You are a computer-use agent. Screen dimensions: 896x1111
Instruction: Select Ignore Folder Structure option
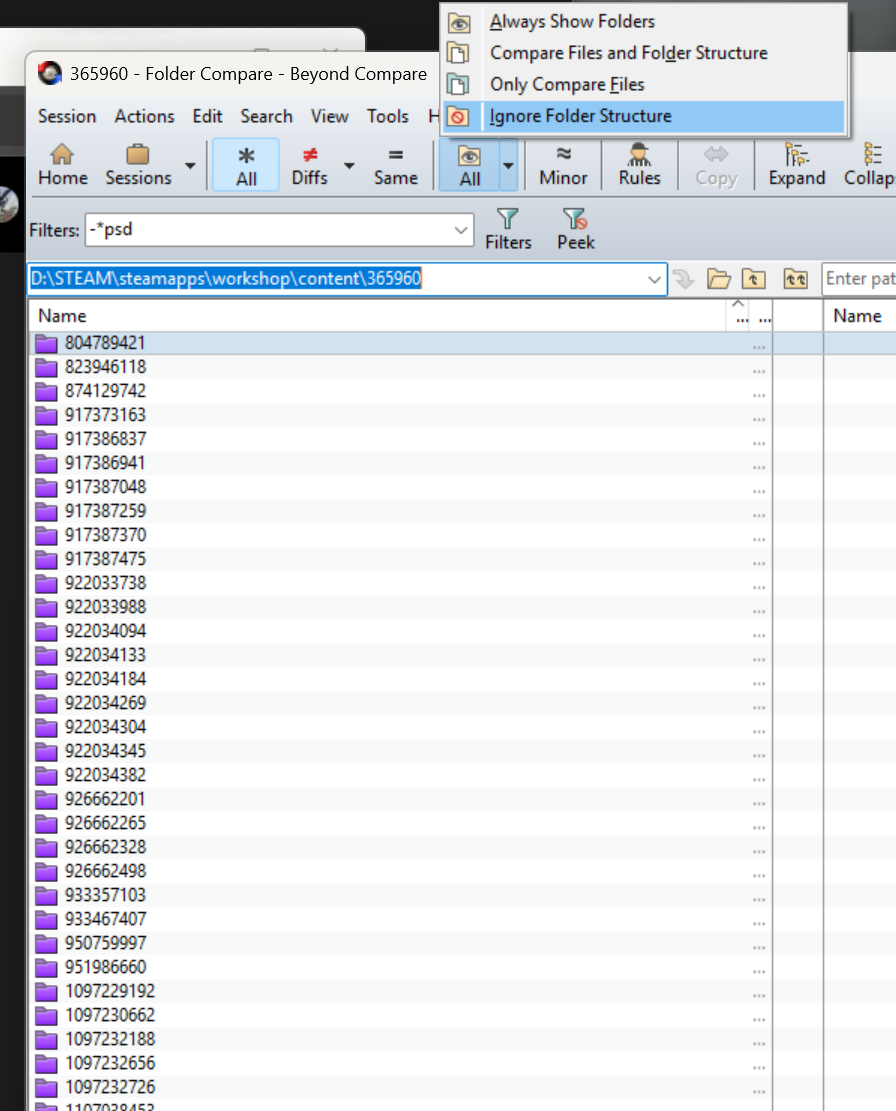(x=644, y=116)
